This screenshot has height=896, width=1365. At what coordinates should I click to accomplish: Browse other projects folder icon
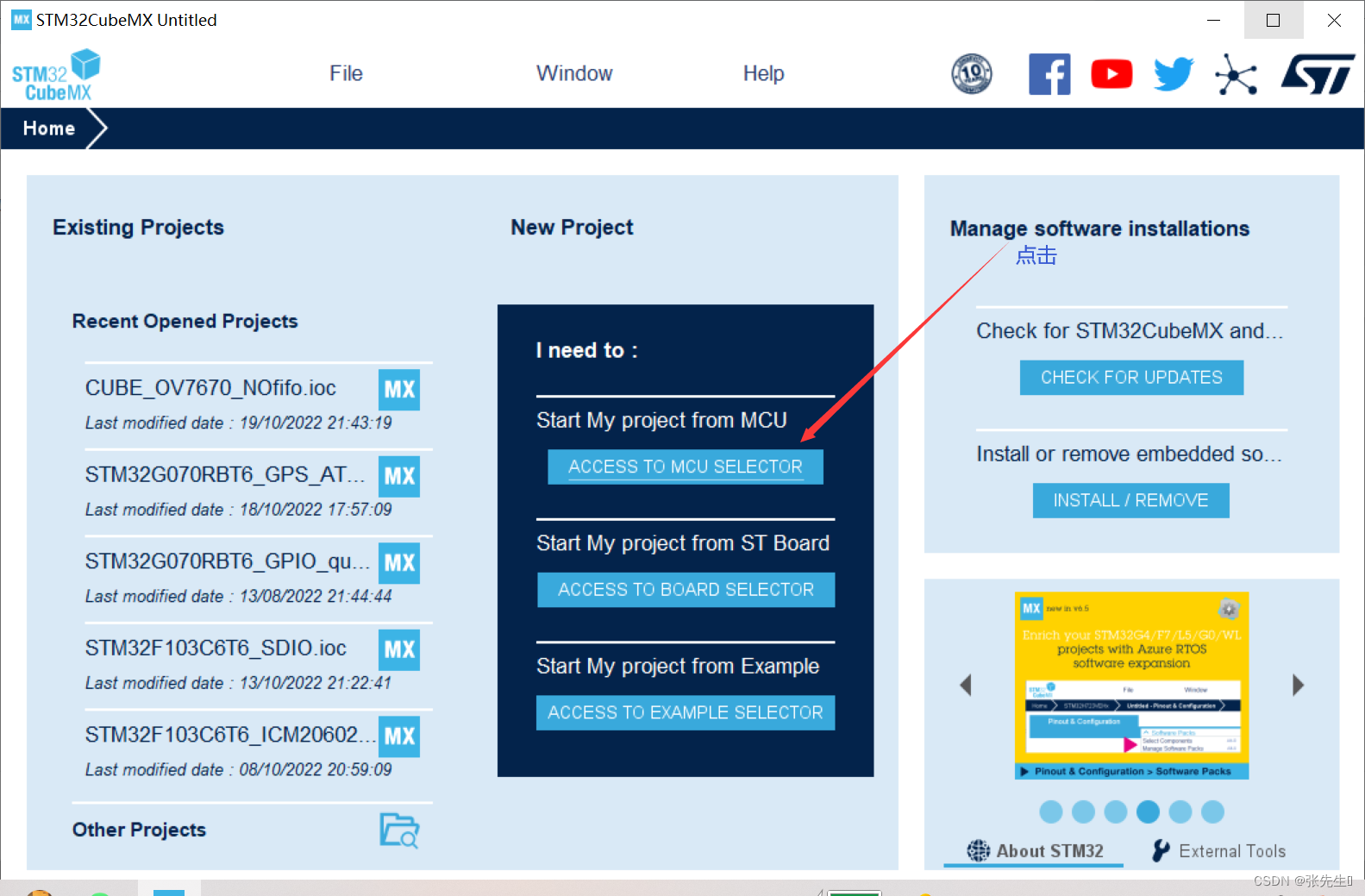click(399, 830)
